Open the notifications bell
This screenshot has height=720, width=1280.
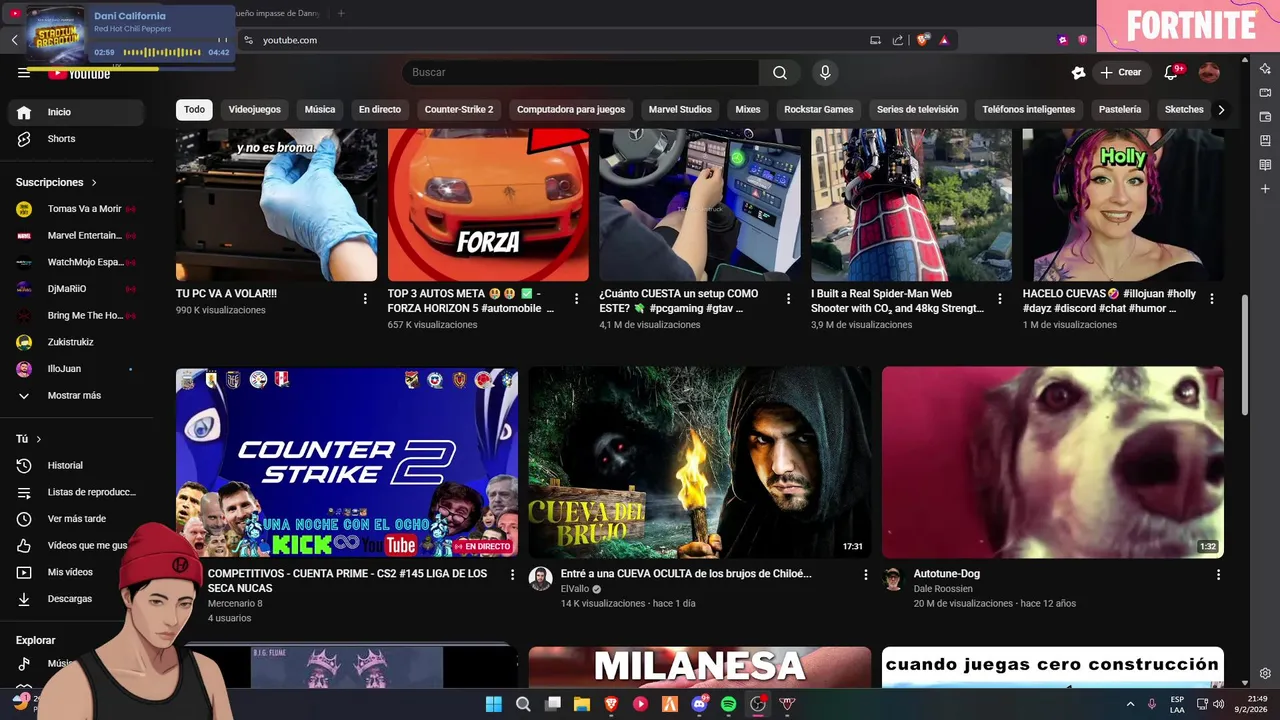pyautogui.click(x=1172, y=72)
